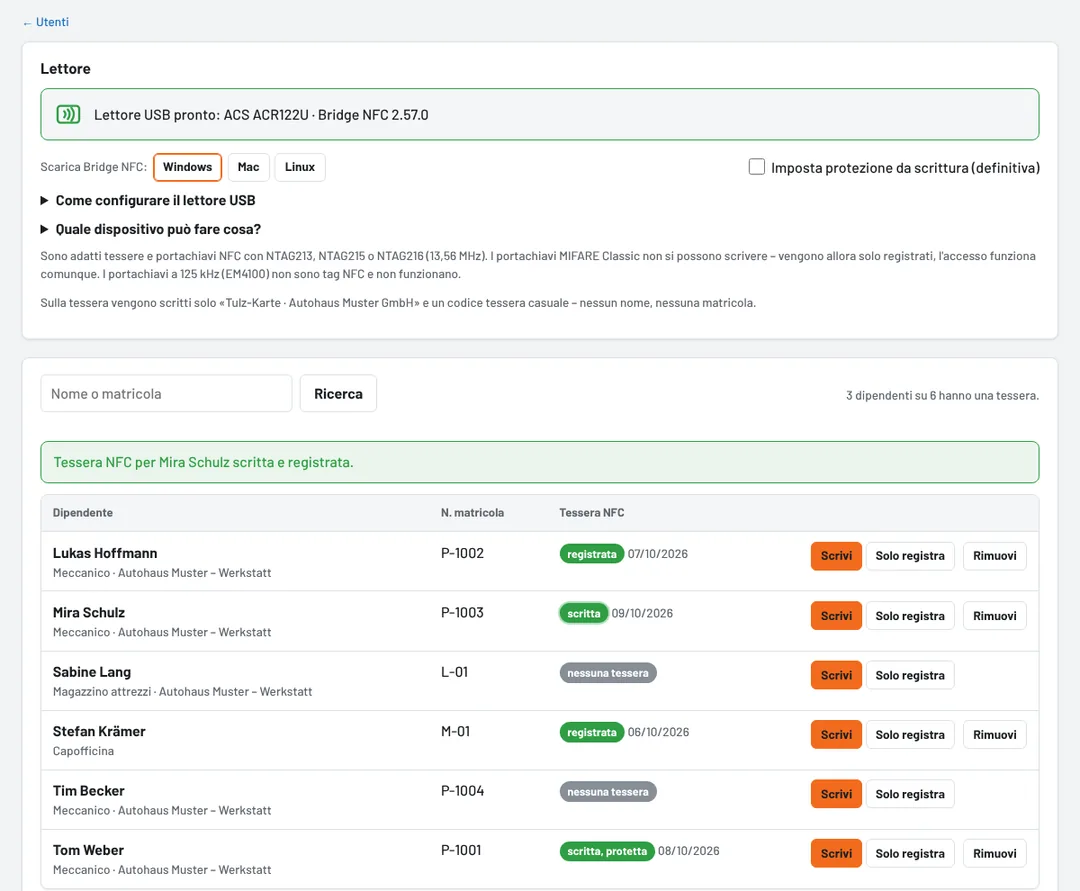Click the Ricerca button
This screenshot has height=891, width=1080.
coord(338,394)
